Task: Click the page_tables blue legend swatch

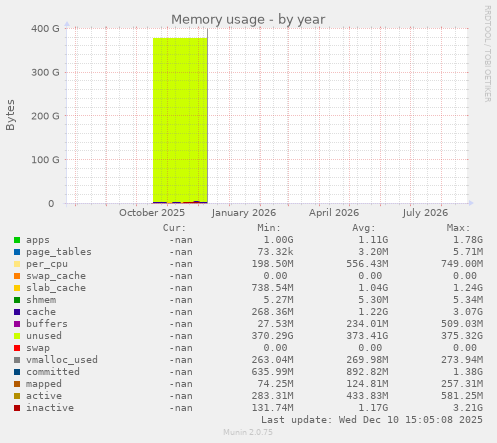Action: click(17, 252)
